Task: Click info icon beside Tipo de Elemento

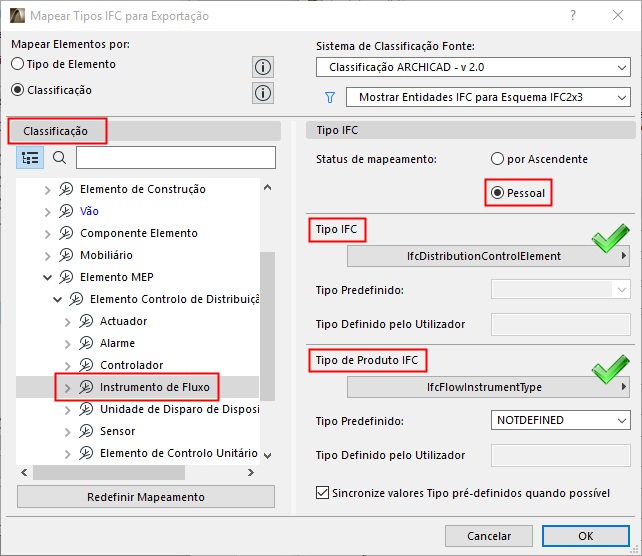Action: click(263, 67)
